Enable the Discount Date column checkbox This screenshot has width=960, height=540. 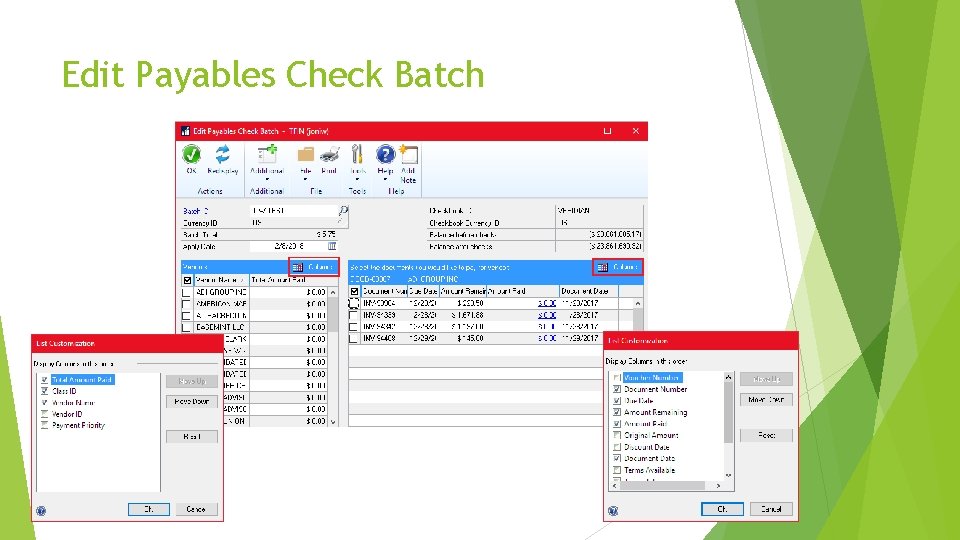coord(617,447)
